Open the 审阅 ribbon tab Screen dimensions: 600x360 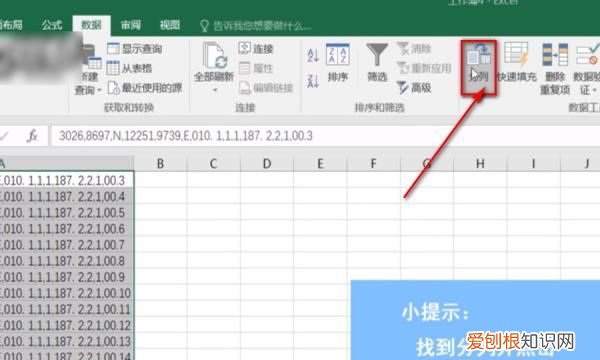point(130,25)
